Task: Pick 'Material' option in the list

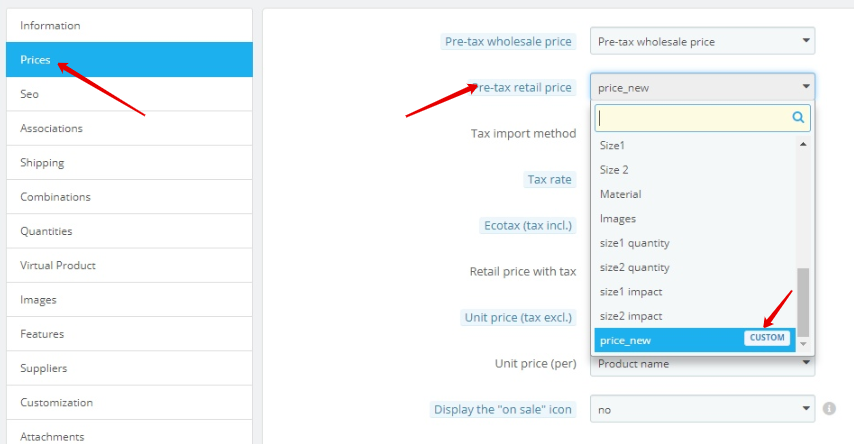Action: click(x=695, y=194)
